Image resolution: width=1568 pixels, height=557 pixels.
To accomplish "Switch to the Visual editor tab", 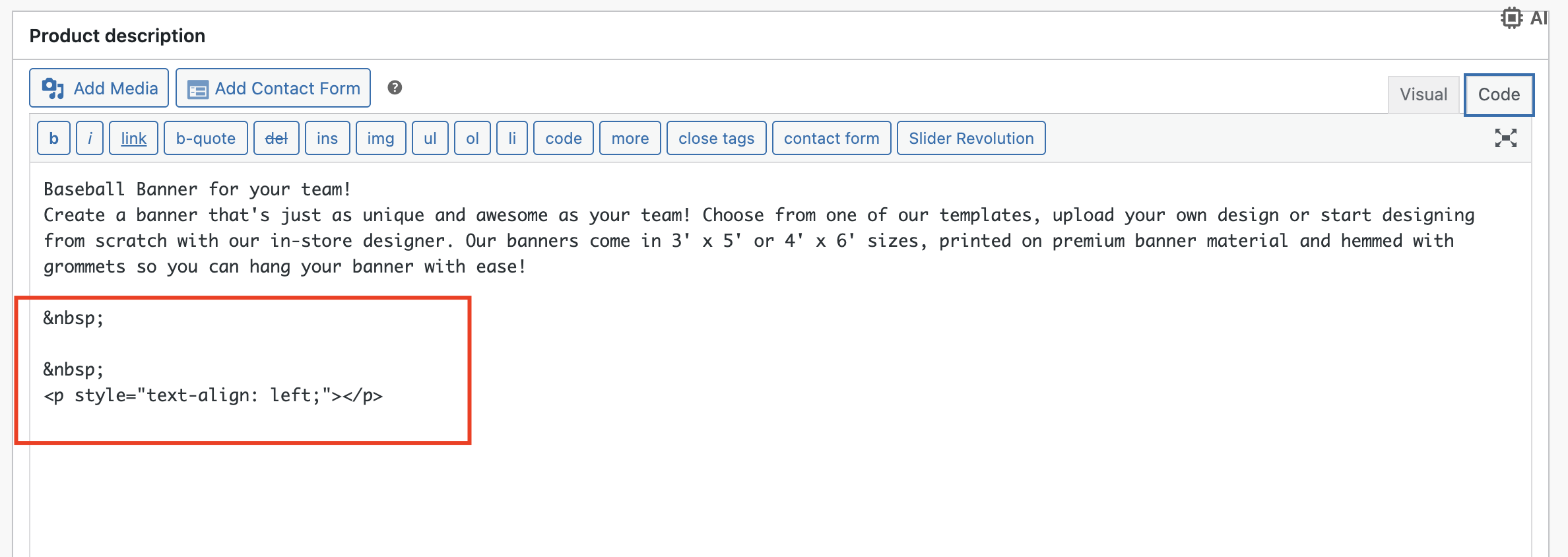I will tap(1423, 94).
